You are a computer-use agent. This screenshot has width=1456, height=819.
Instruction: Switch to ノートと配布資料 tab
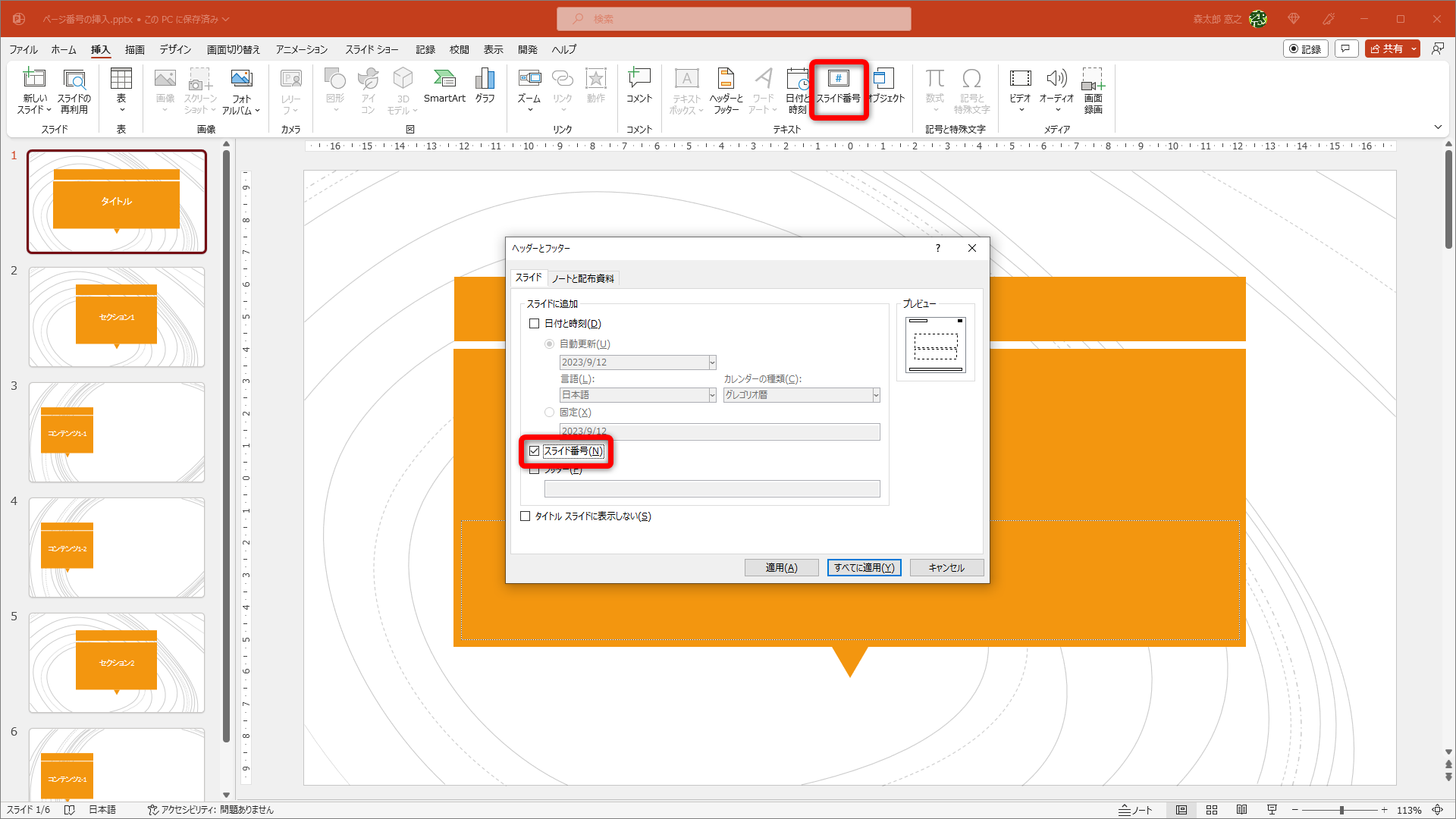coord(583,278)
